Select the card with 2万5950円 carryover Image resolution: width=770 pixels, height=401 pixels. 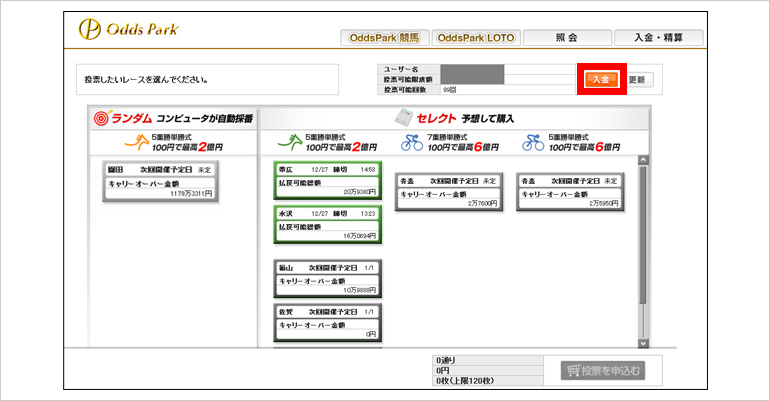570,192
